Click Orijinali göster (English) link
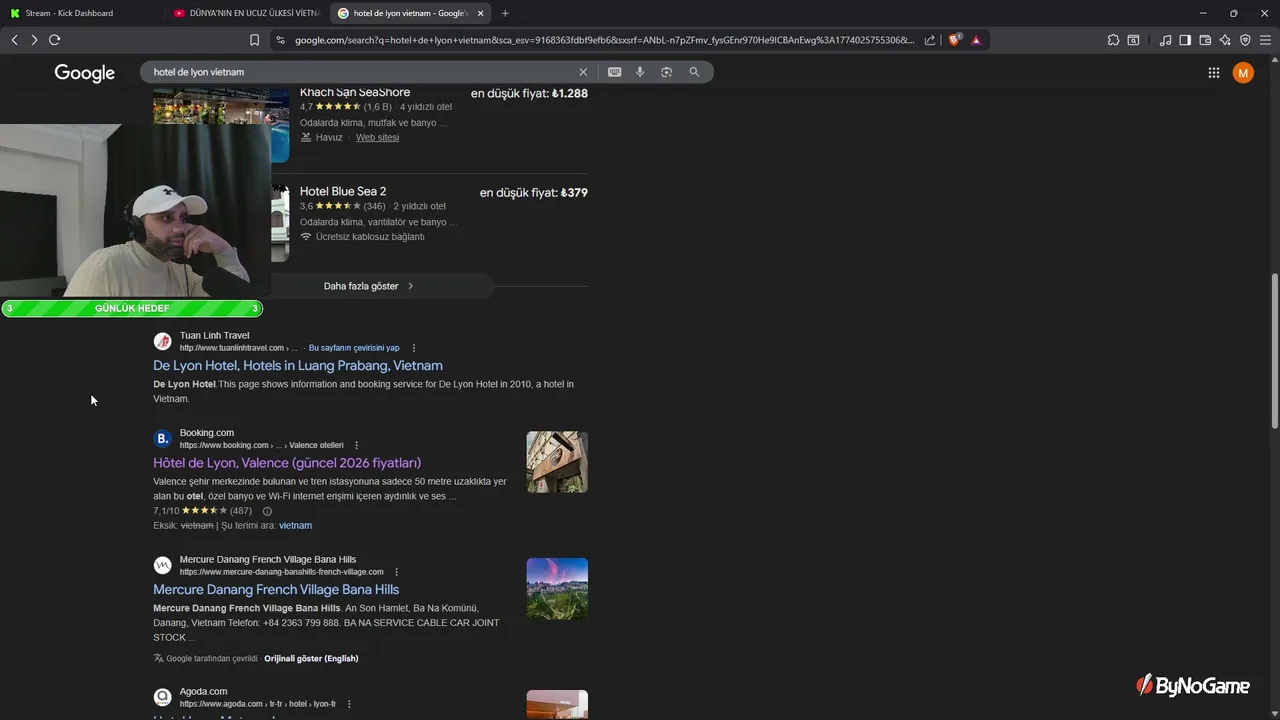This screenshot has width=1280, height=720. (311, 658)
